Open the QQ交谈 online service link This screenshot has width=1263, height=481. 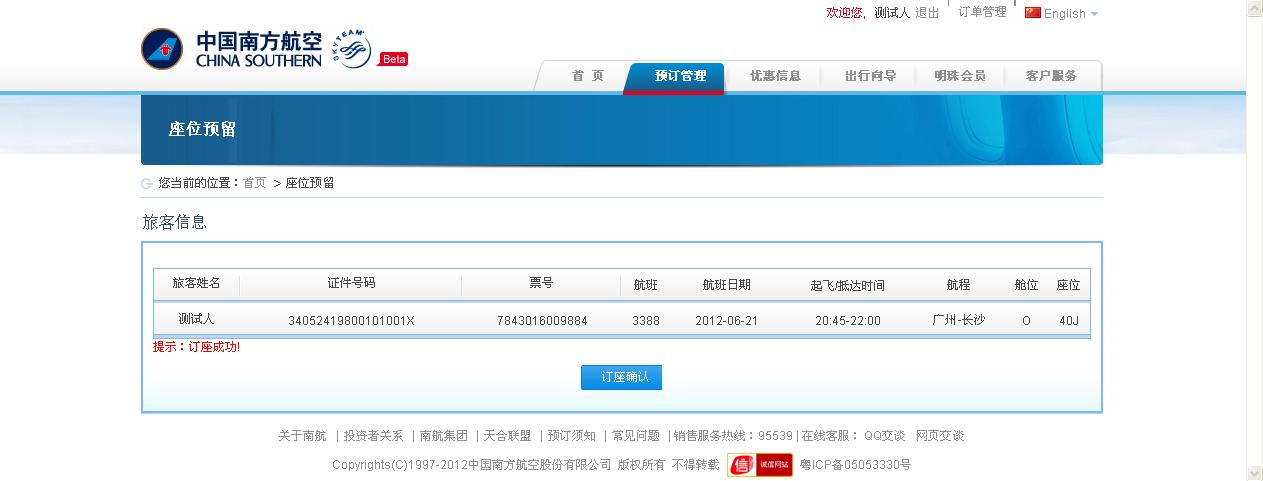pos(884,436)
